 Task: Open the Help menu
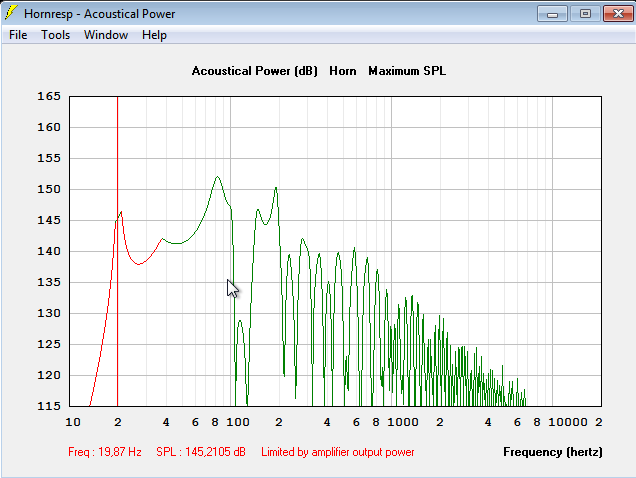(x=154, y=35)
